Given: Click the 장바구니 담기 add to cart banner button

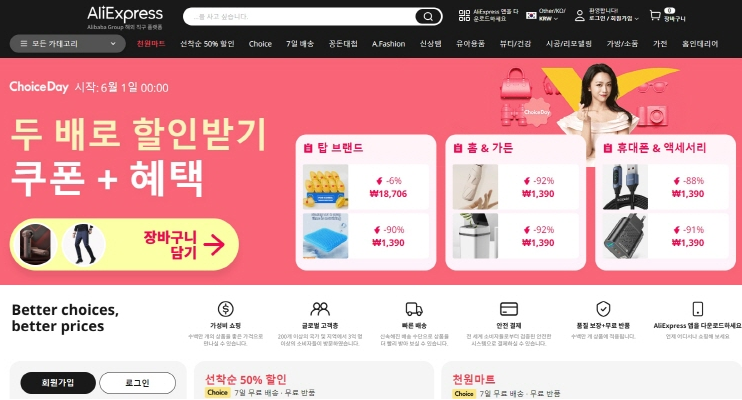Looking at the screenshot, I should point(124,245).
